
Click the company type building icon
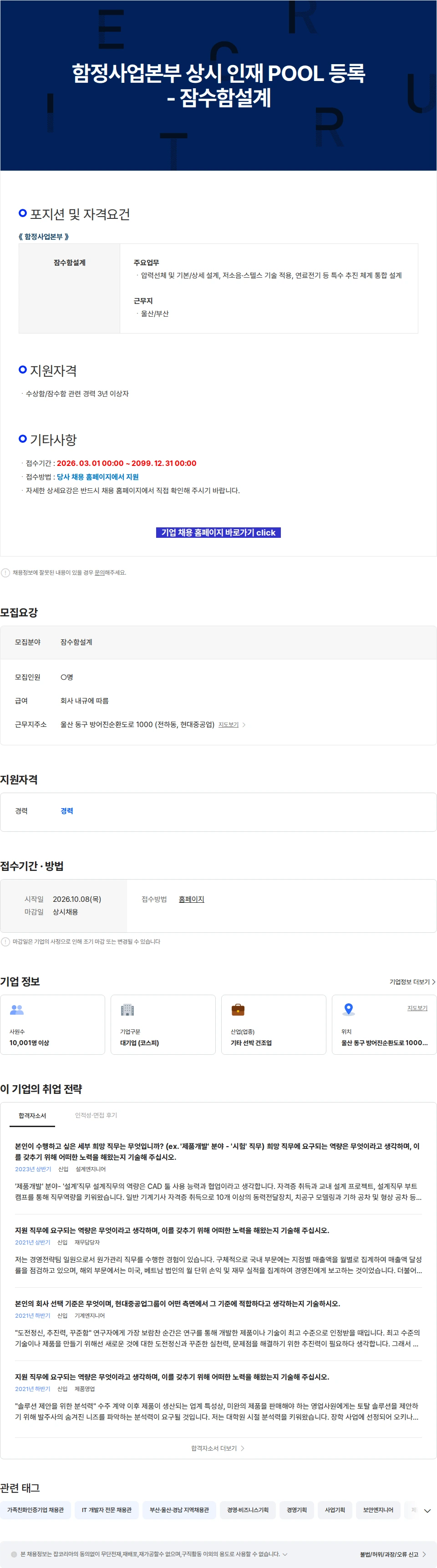click(x=127, y=1010)
